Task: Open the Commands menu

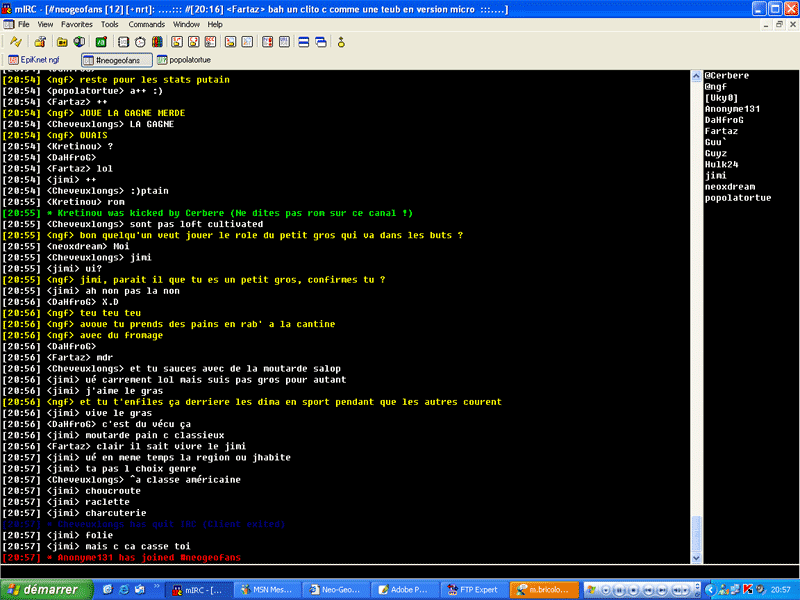Action: 146,24
